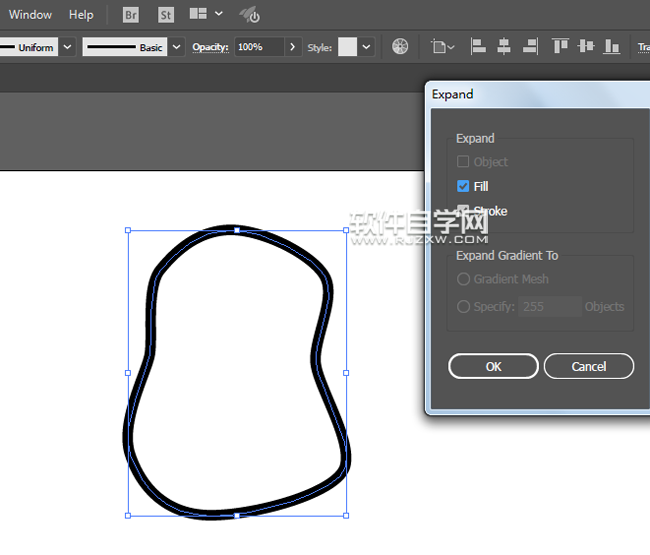Click vertical align top icon
Screen dimensions: 650x555
tap(560, 47)
